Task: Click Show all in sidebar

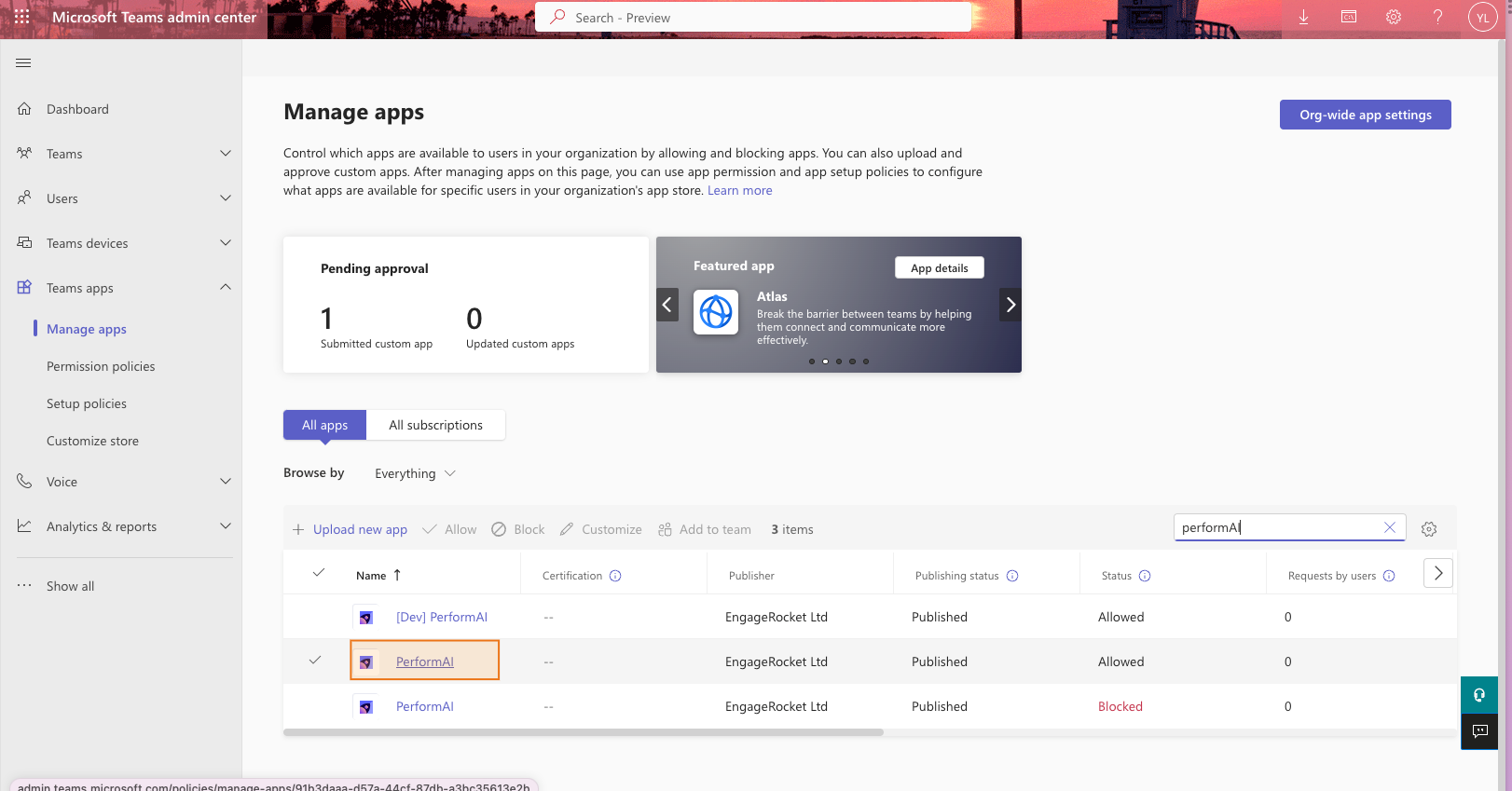Action: coord(70,586)
